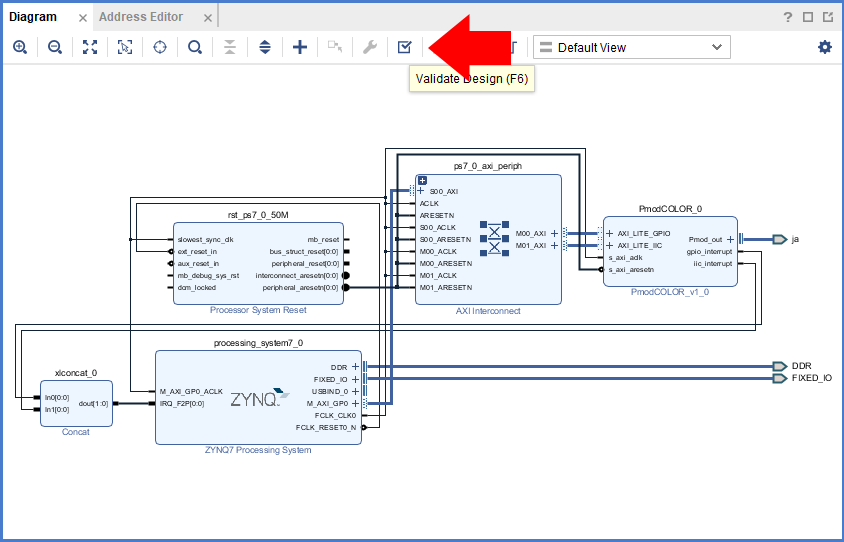Click the Validate Design checkmark icon

[x=405, y=47]
